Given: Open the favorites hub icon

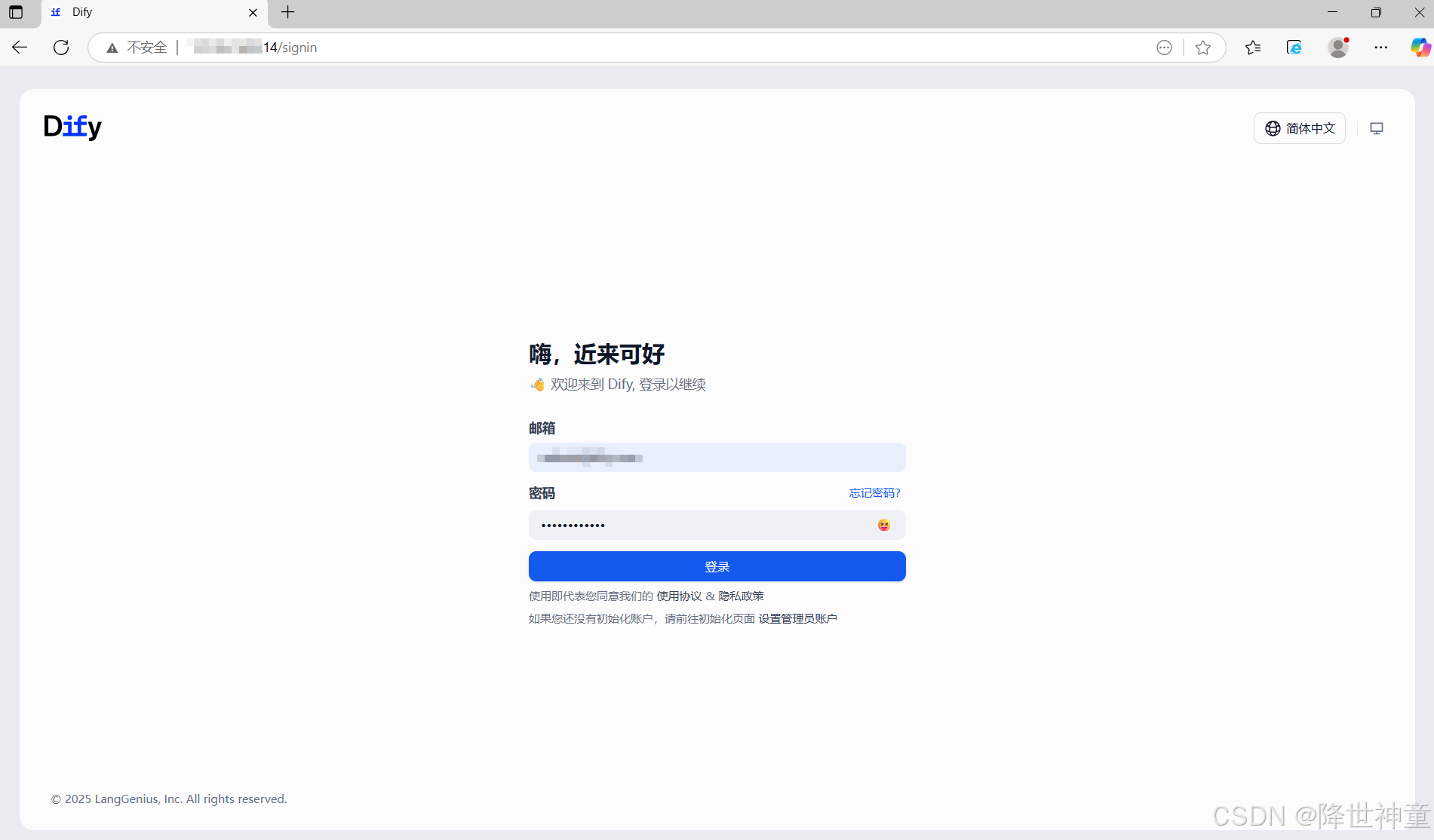Looking at the screenshot, I should pos(1253,47).
